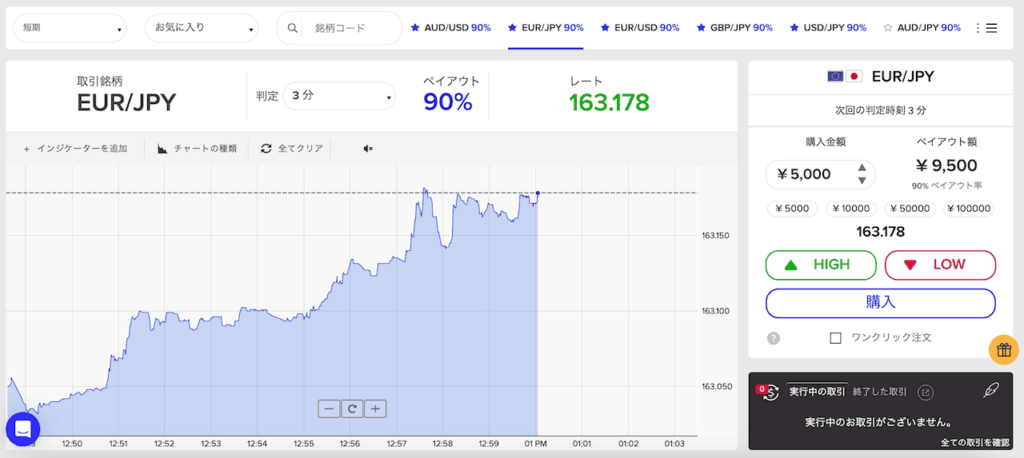Viewport: 1024px width, 458px height.
Task: Click the help question mark icon
Action: [773, 338]
